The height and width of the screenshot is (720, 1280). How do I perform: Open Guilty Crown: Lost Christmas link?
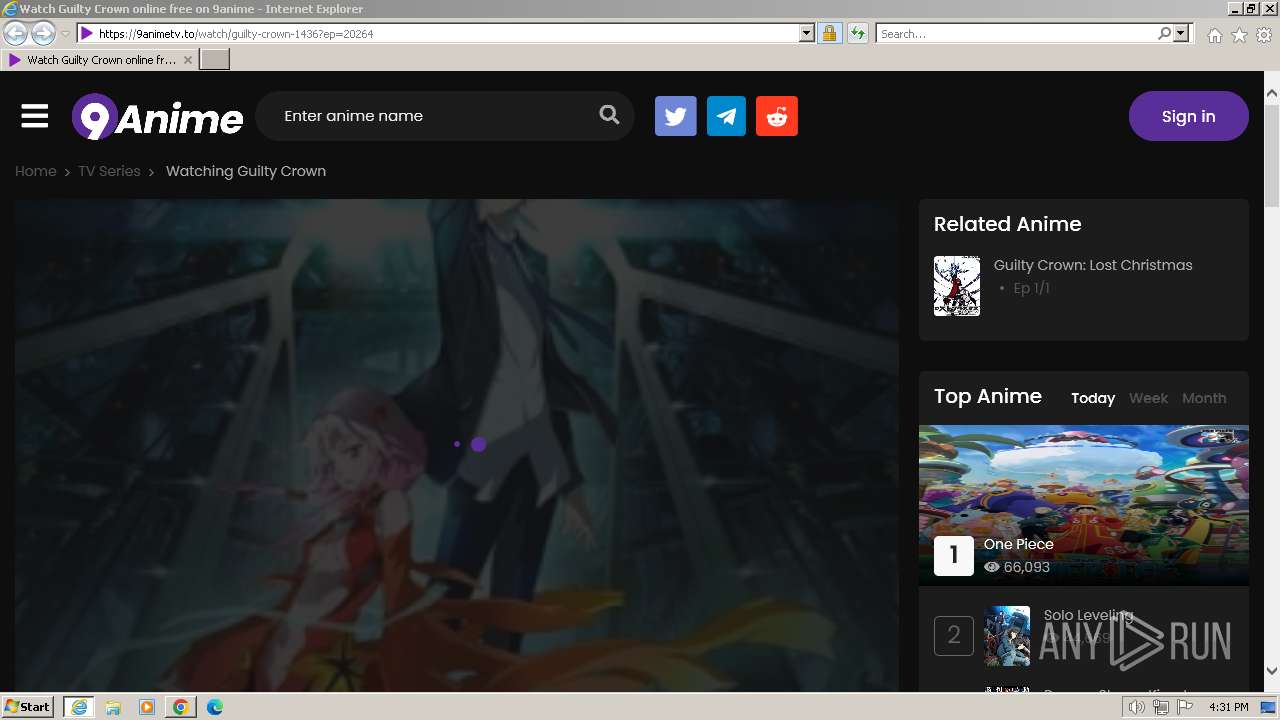coord(1093,265)
